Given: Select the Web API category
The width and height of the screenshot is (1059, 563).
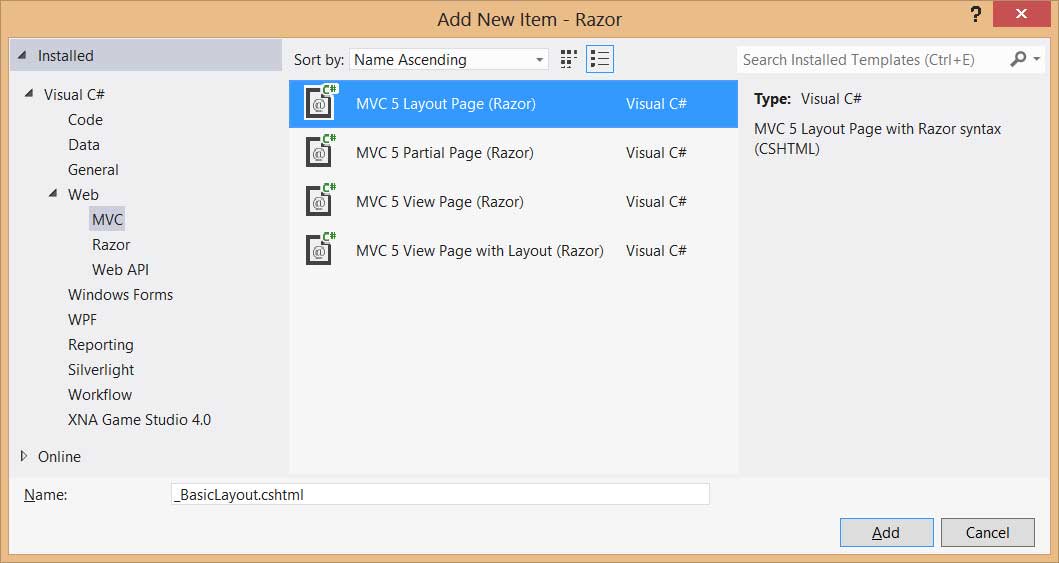Looking at the screenshot, I should point(120,269).
